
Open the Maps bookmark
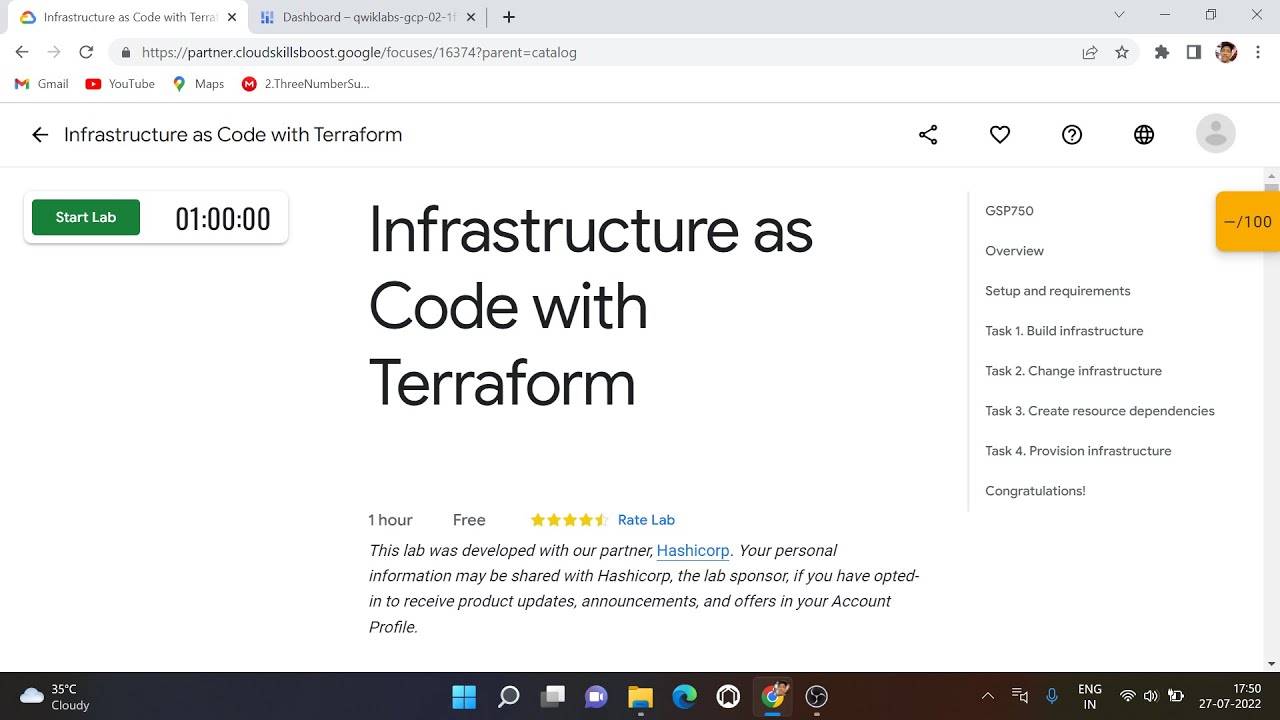point(198,84)
